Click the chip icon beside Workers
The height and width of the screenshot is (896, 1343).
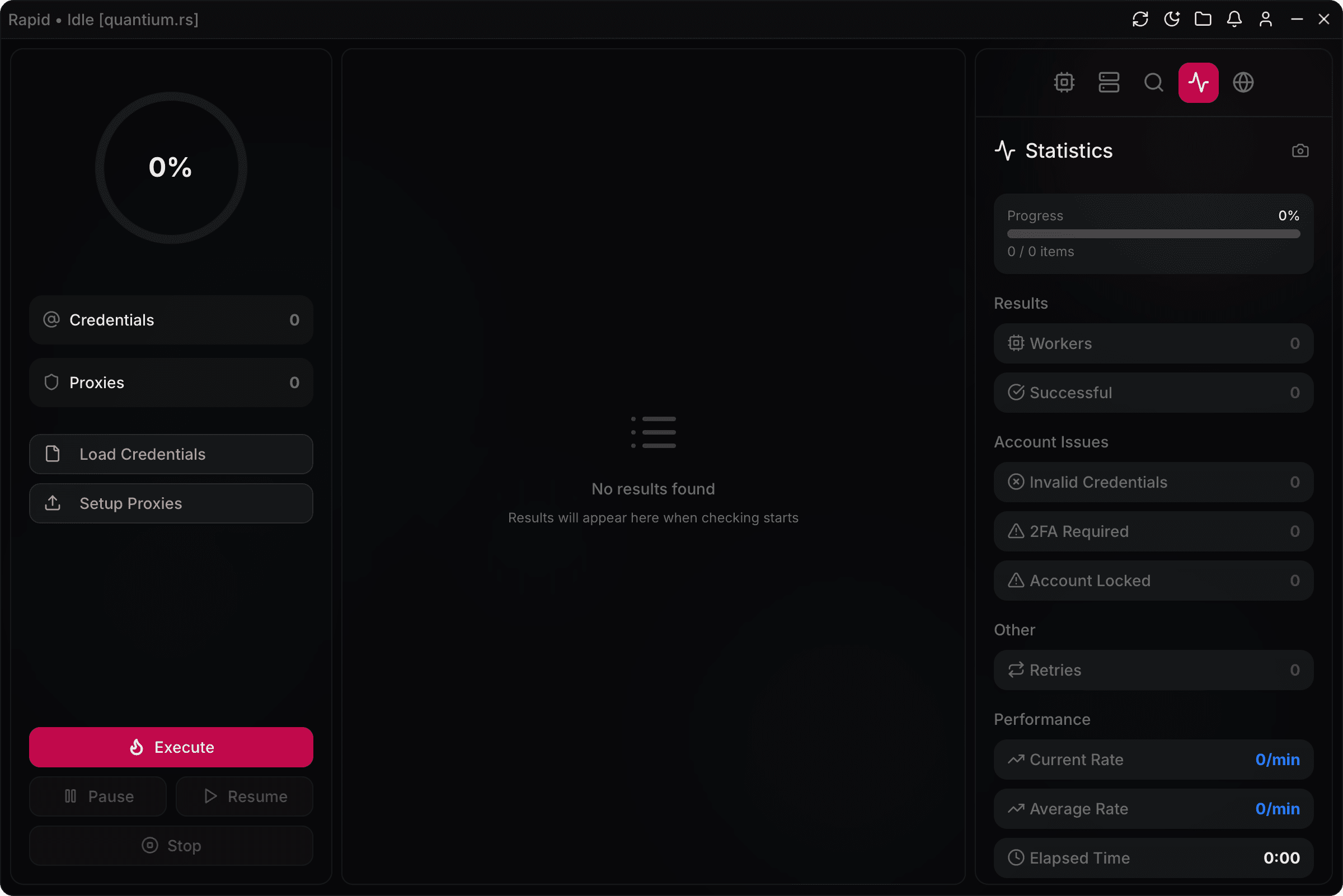(1016, 343)
